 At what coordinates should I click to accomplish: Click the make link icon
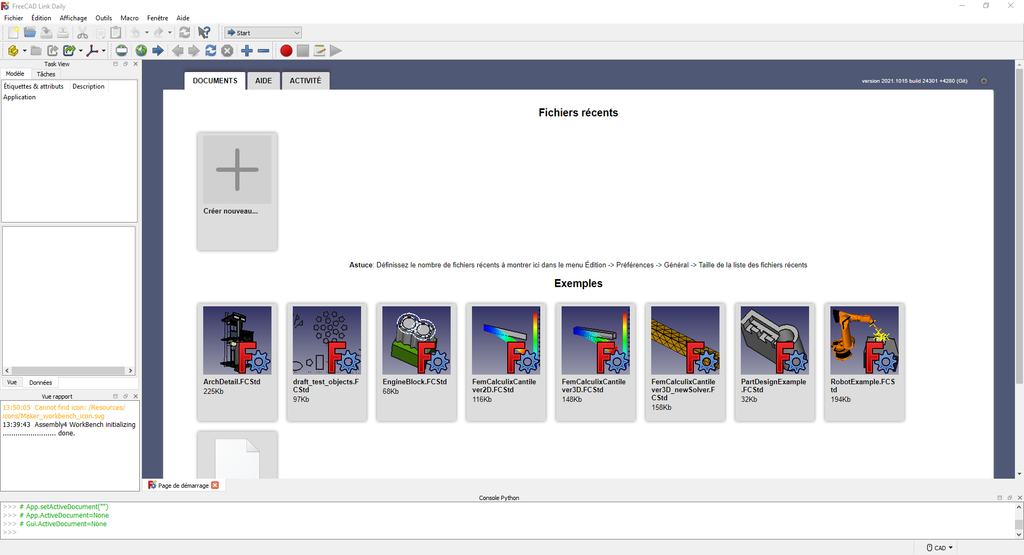point(53,50)
